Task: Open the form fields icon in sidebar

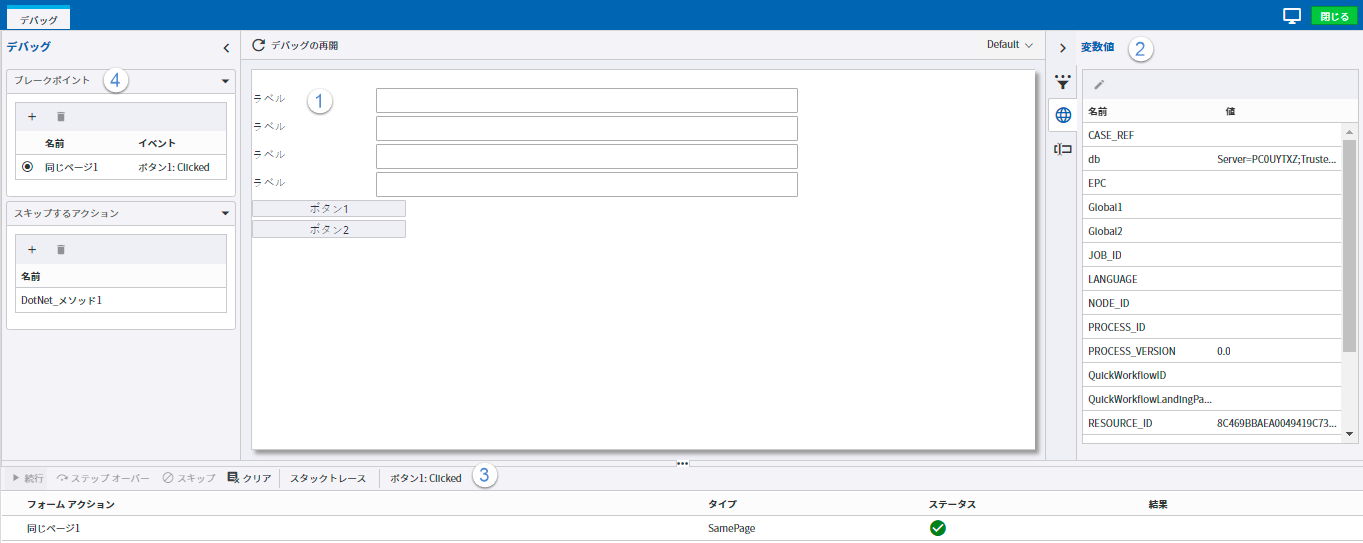Action: 1063,149
